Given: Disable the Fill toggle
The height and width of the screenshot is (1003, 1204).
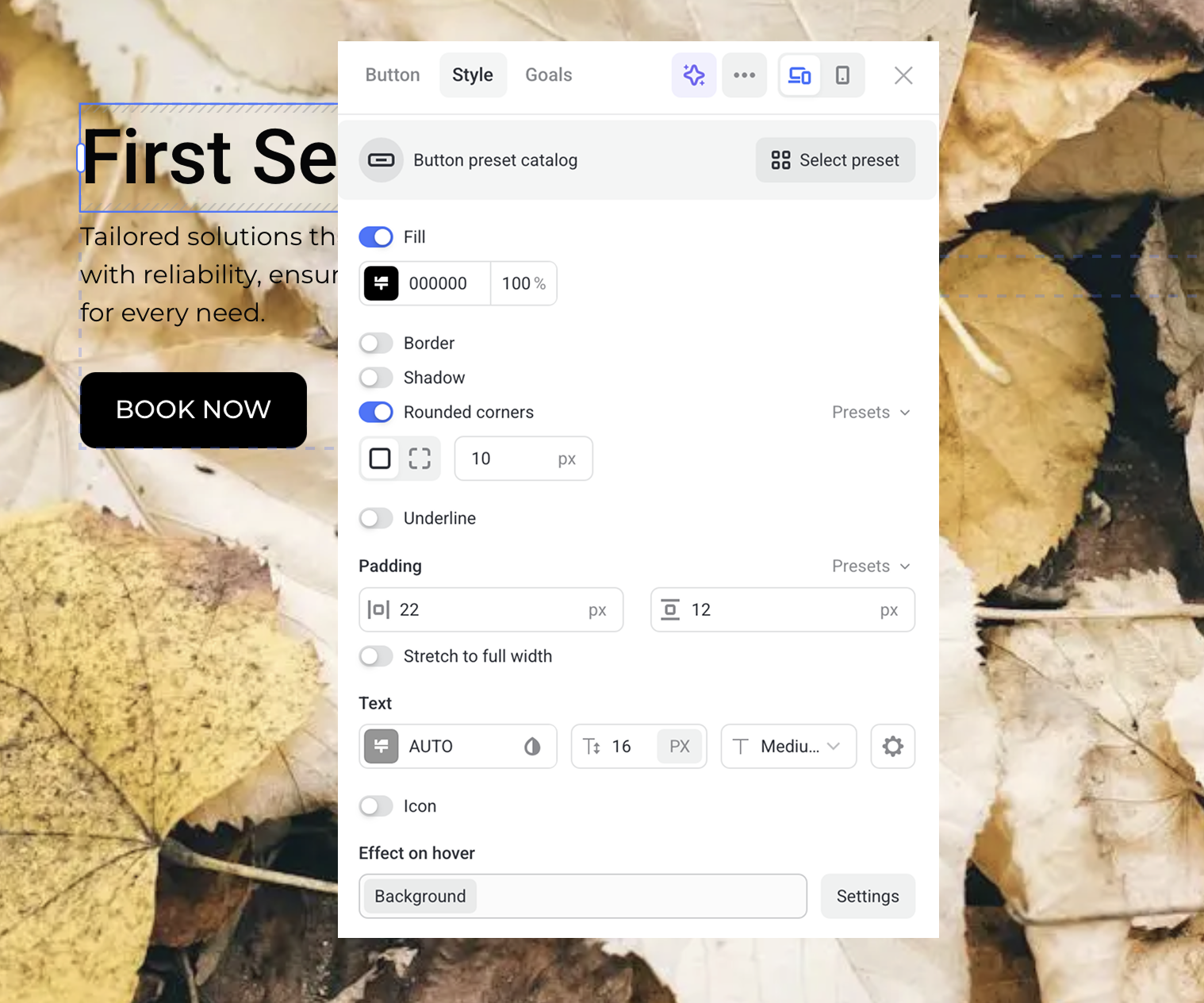Looking at the screenshot, I should (x=376, y=237).
